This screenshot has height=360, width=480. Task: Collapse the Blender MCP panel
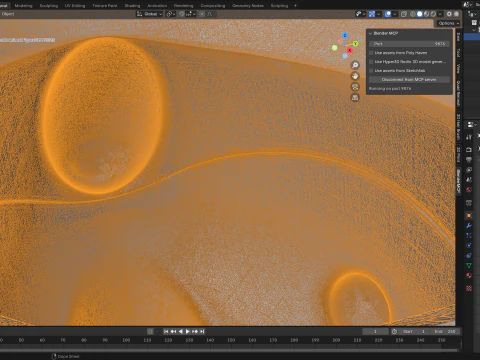[x=370, y=33]
